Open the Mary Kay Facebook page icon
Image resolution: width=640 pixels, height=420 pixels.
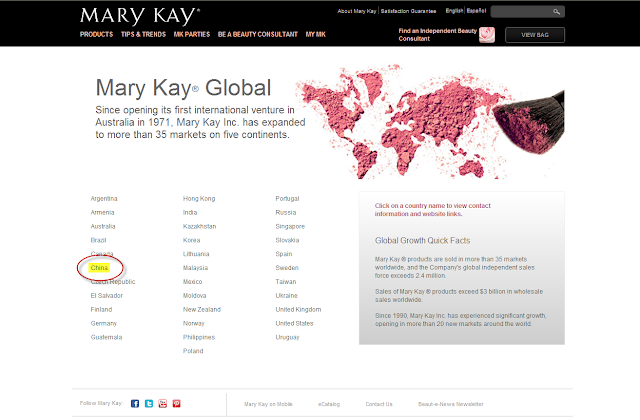pos(135,404)
